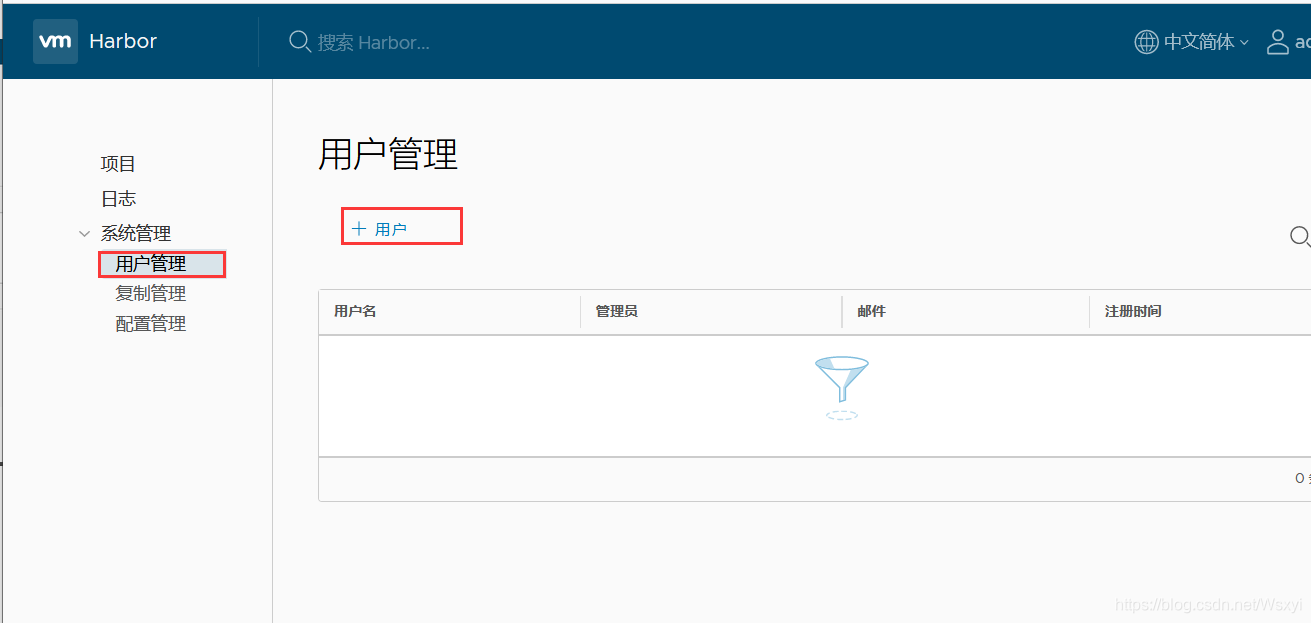Select 用户管理 in the sidebar
Screen dimensions: 1311x623
coord(151,264)
